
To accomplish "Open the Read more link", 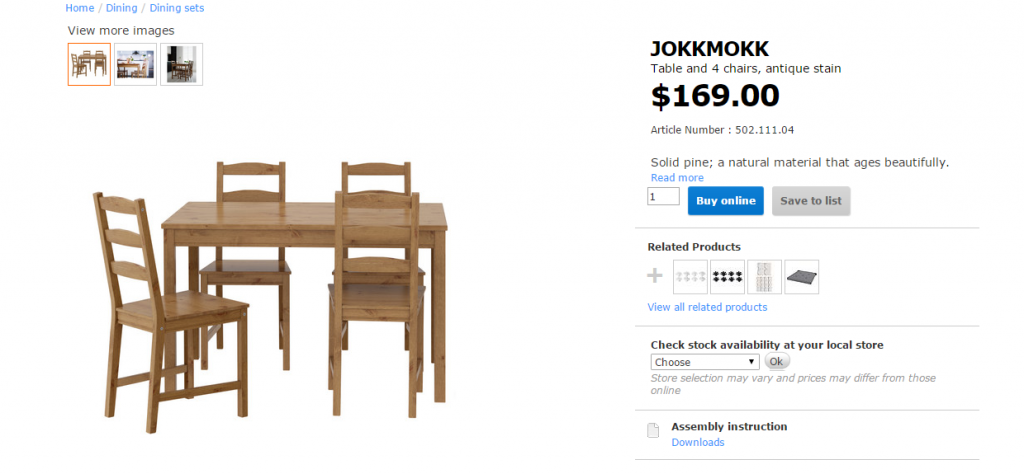I will pyautogui.click(x=677, y=178).
